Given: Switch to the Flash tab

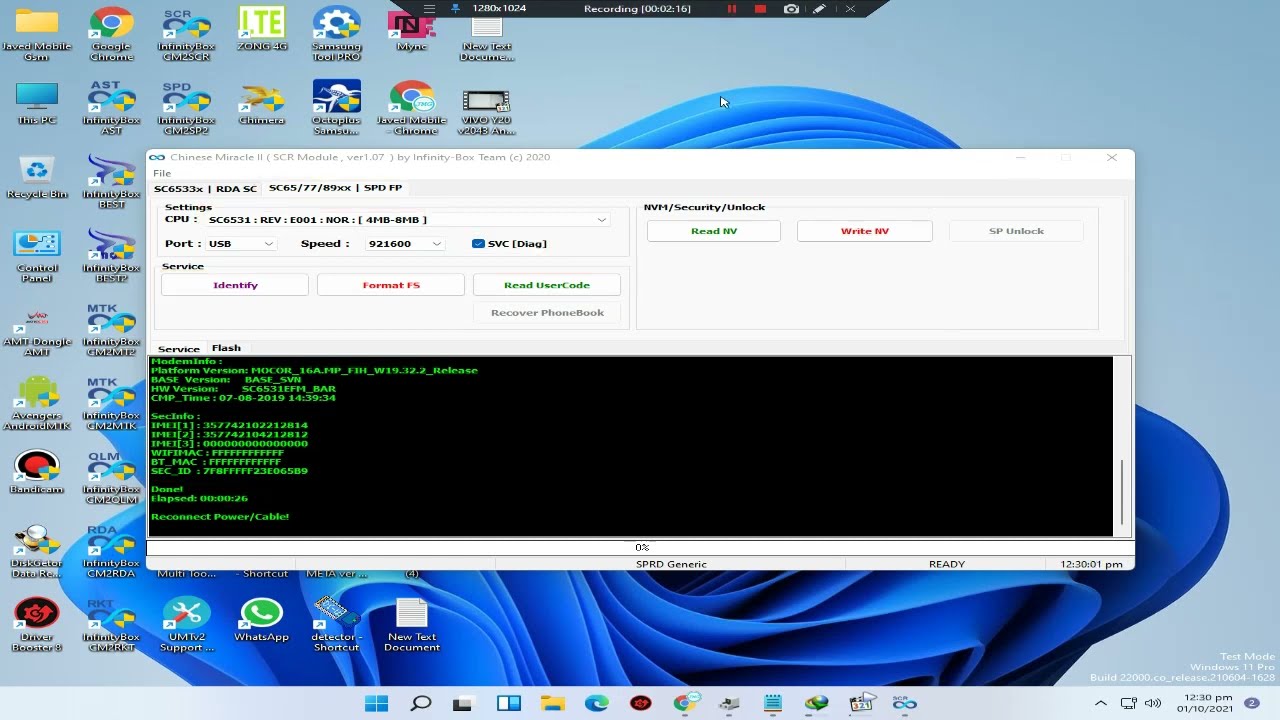Looking at the screenshot, I should tap(226, 348).
